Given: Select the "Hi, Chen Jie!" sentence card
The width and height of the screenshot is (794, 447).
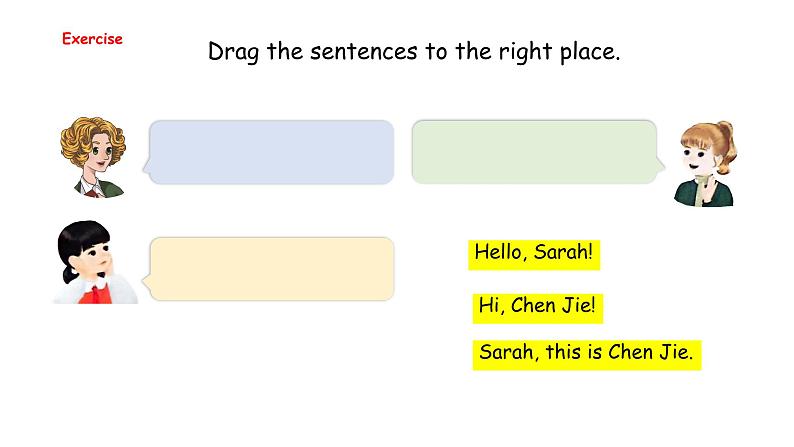Looking at the screenshot, I should coord(538,308).
